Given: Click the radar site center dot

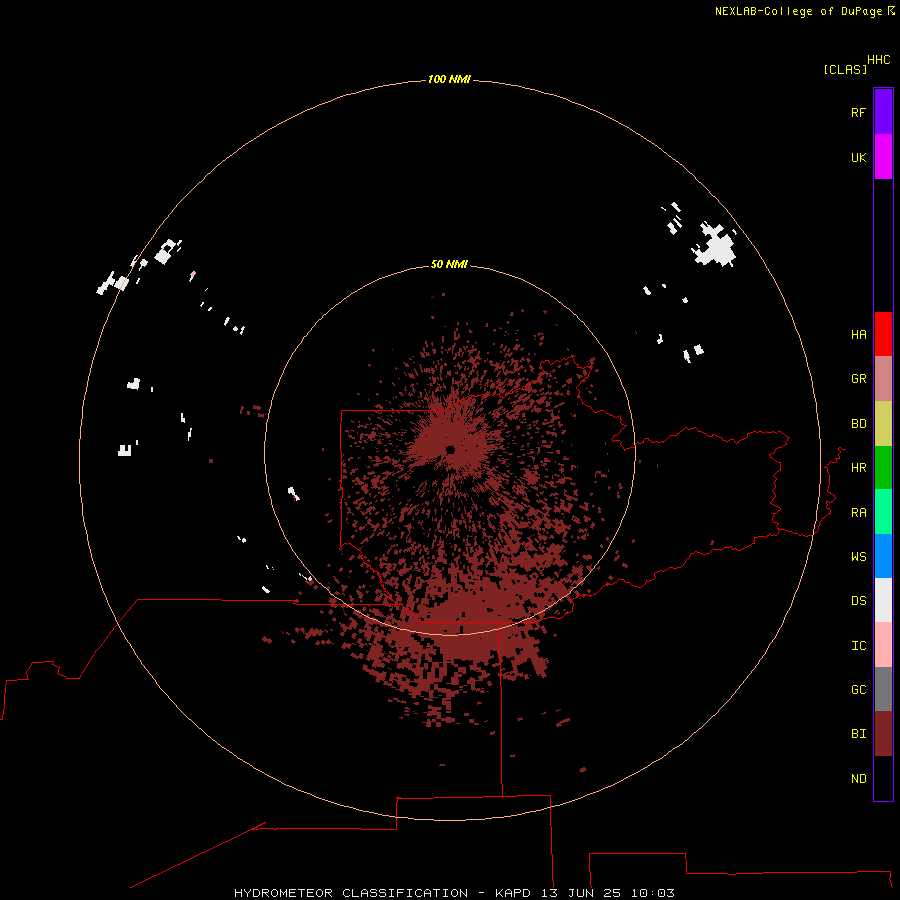Looking at the screenshot, I should click(x=450, y=450).
